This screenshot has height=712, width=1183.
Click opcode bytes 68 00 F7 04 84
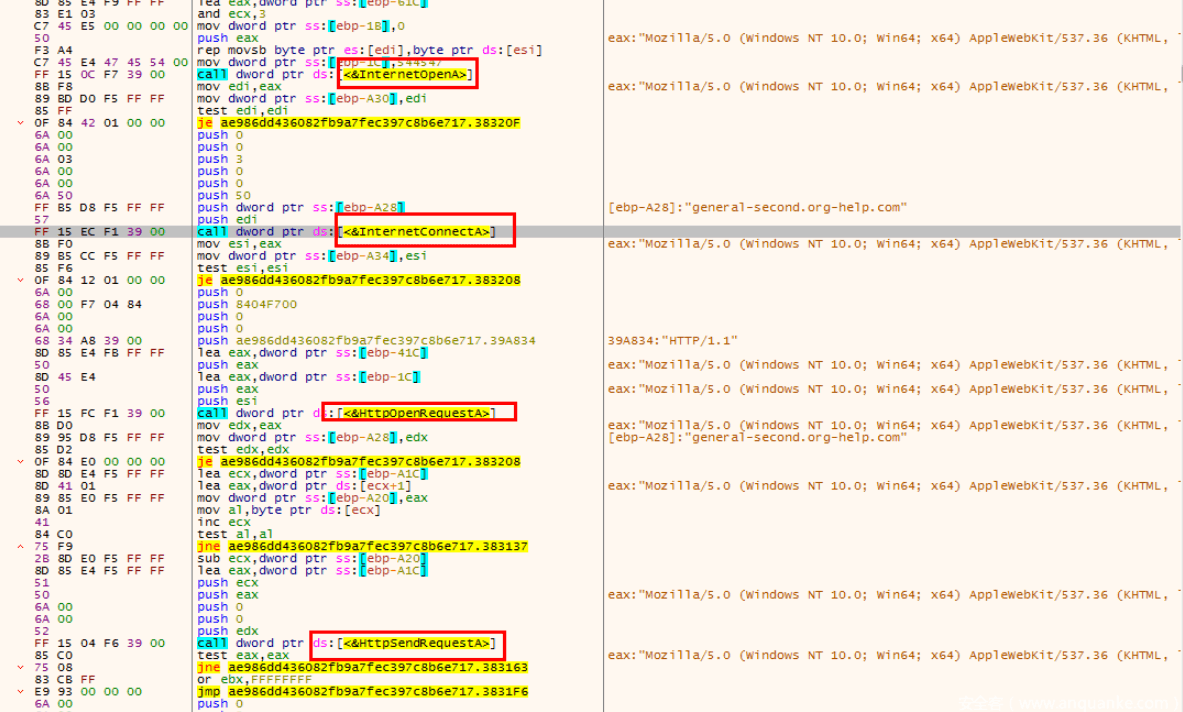point(88,304)
